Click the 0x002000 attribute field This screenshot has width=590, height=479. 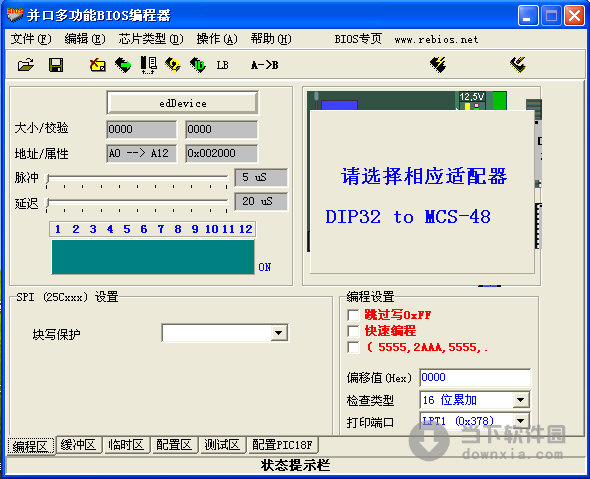pos(221,153)
